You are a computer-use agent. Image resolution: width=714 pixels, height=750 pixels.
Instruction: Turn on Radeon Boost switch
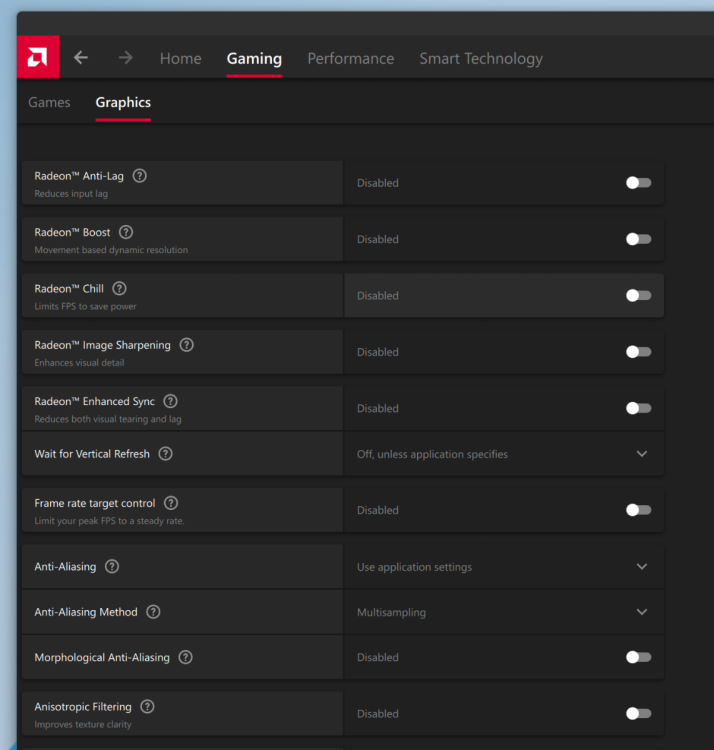(x=638, y=239)
